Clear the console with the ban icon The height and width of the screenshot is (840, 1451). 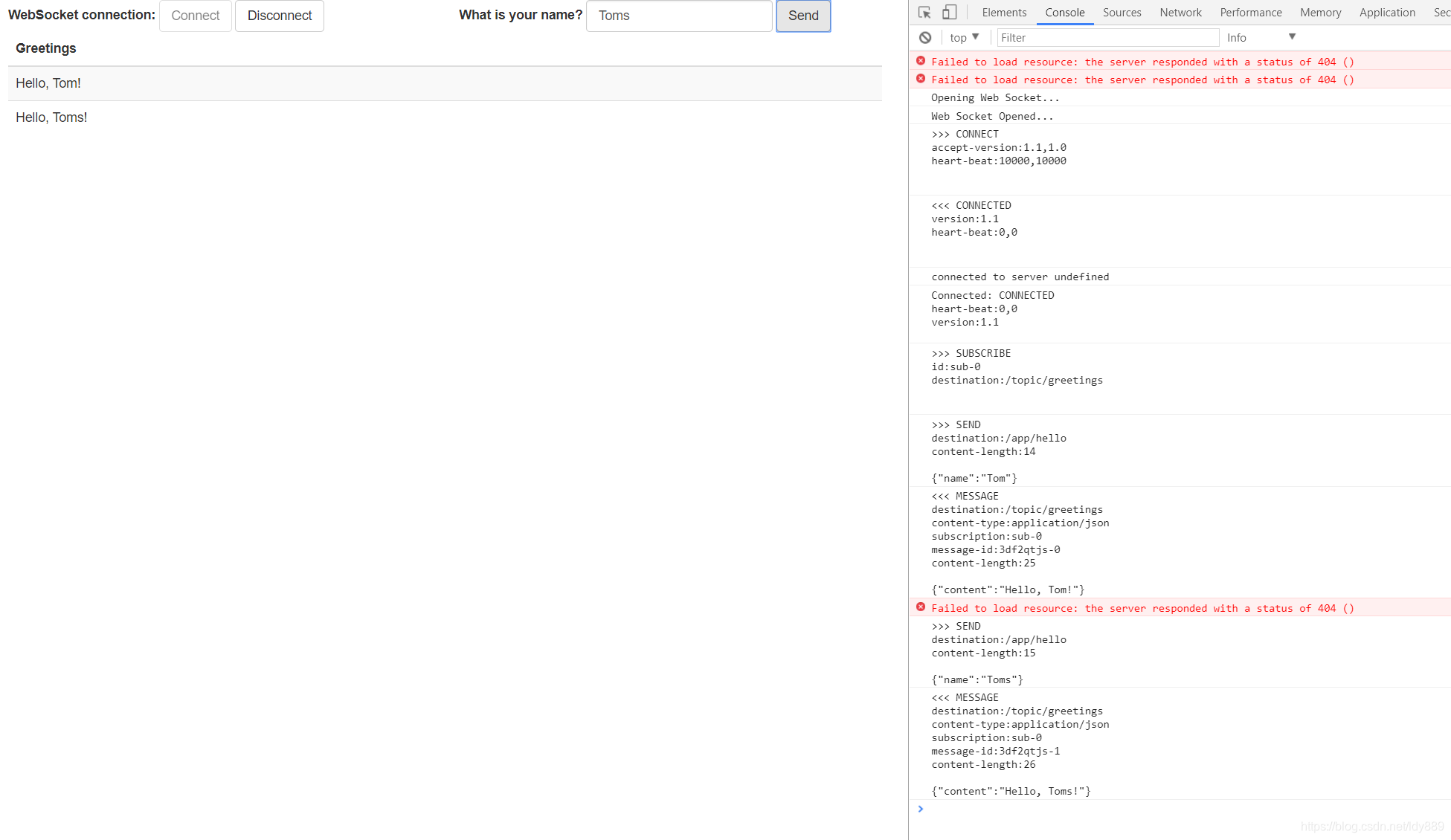point(925,37)
